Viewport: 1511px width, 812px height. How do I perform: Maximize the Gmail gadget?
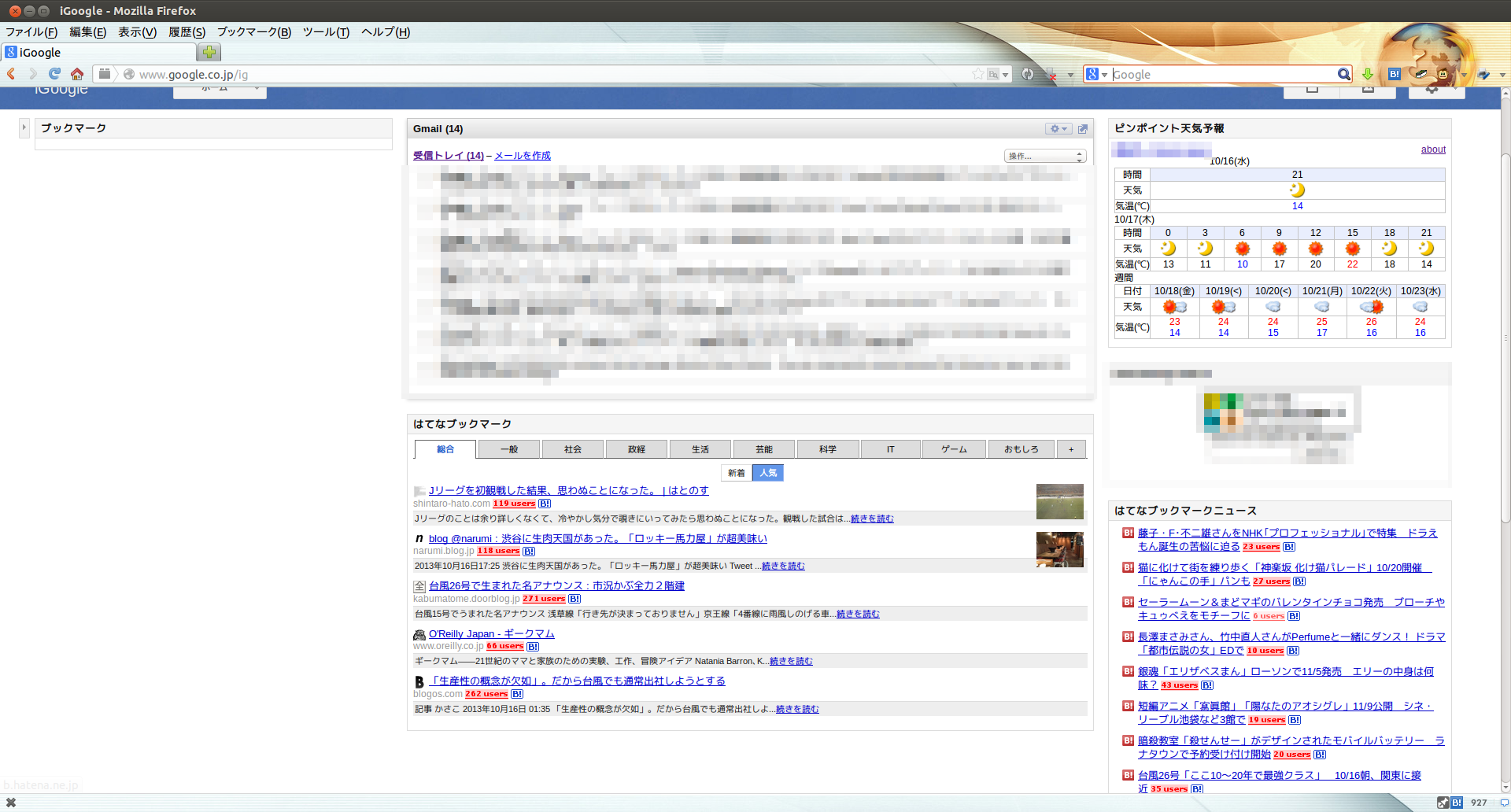tap(1082, 128)
